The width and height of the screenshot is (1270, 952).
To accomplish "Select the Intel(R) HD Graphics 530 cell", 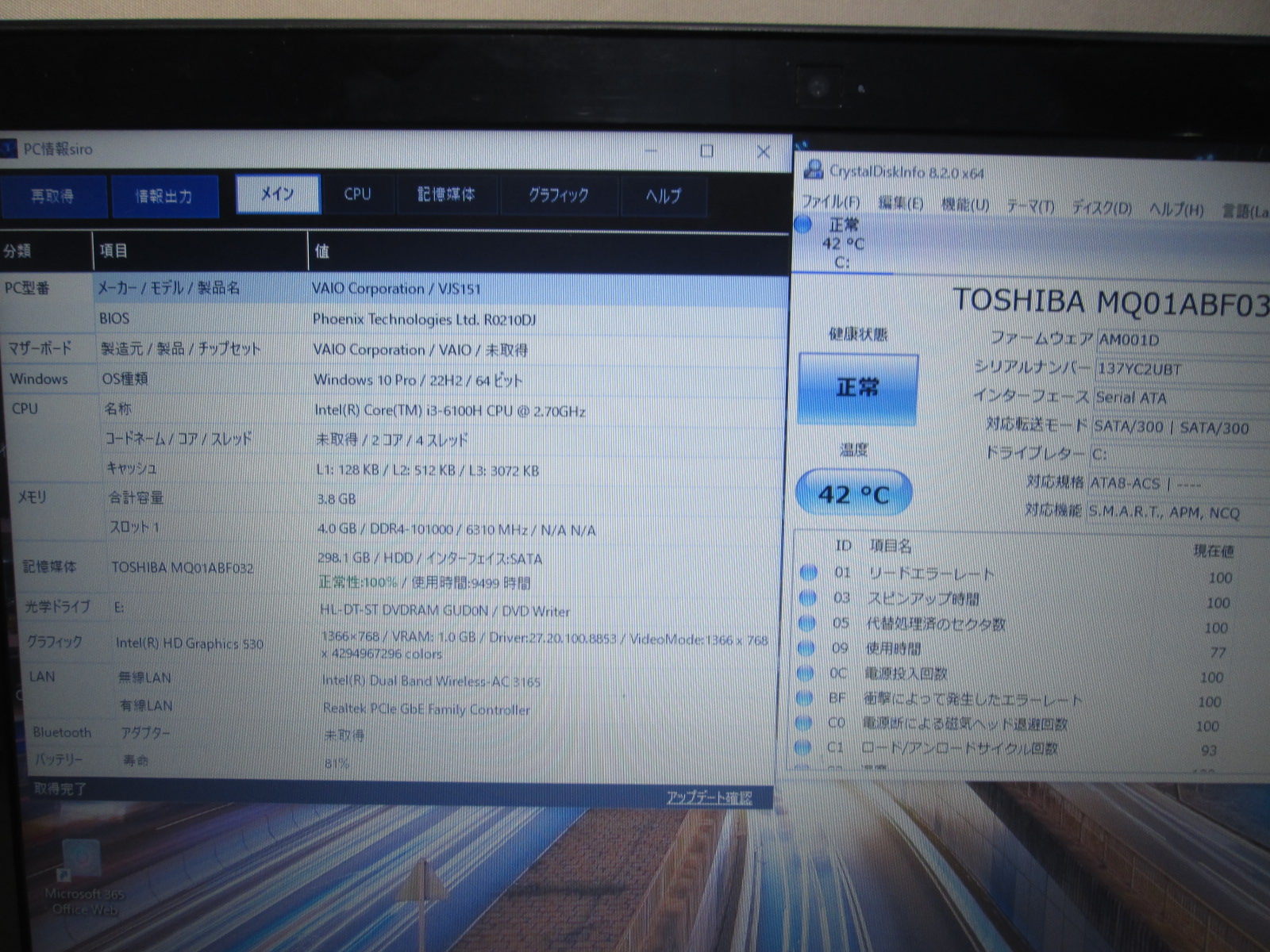I will pos(190,644).
